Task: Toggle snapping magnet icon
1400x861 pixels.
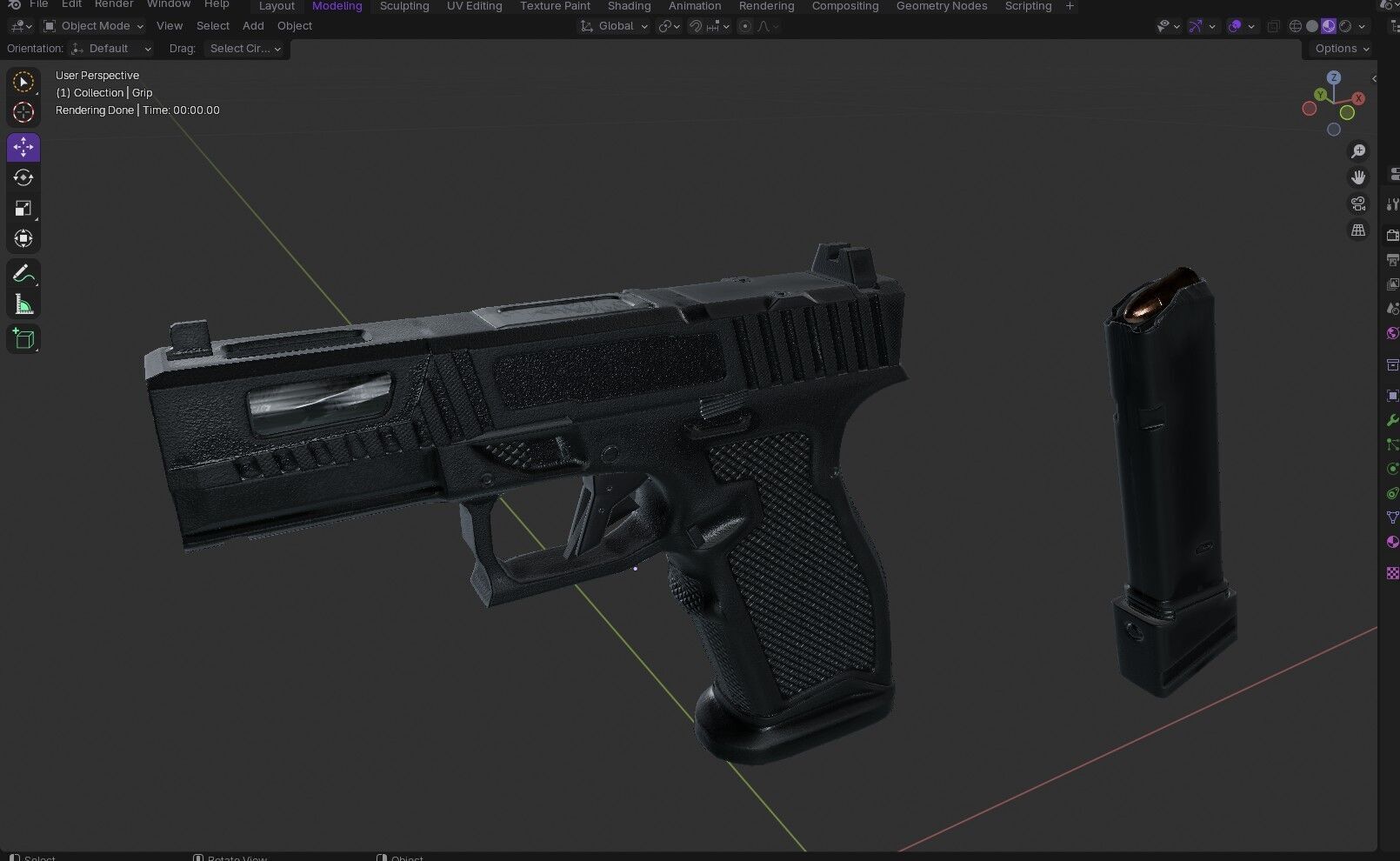Action: [696, 26]
